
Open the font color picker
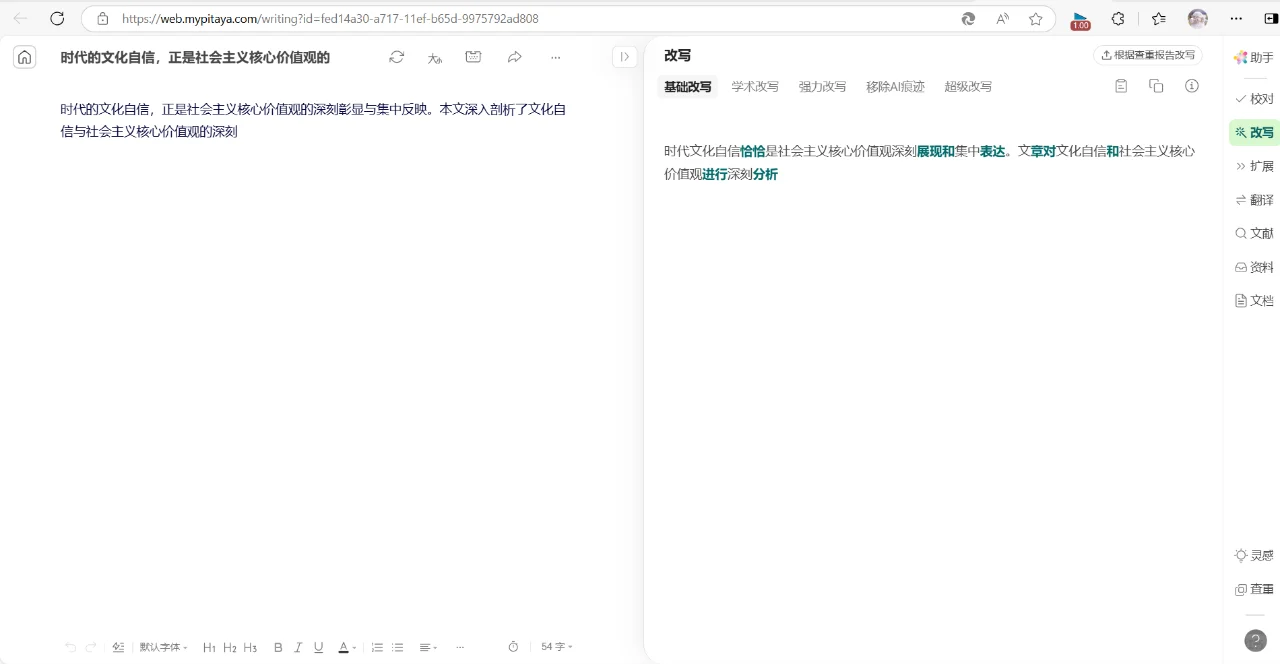345,647
